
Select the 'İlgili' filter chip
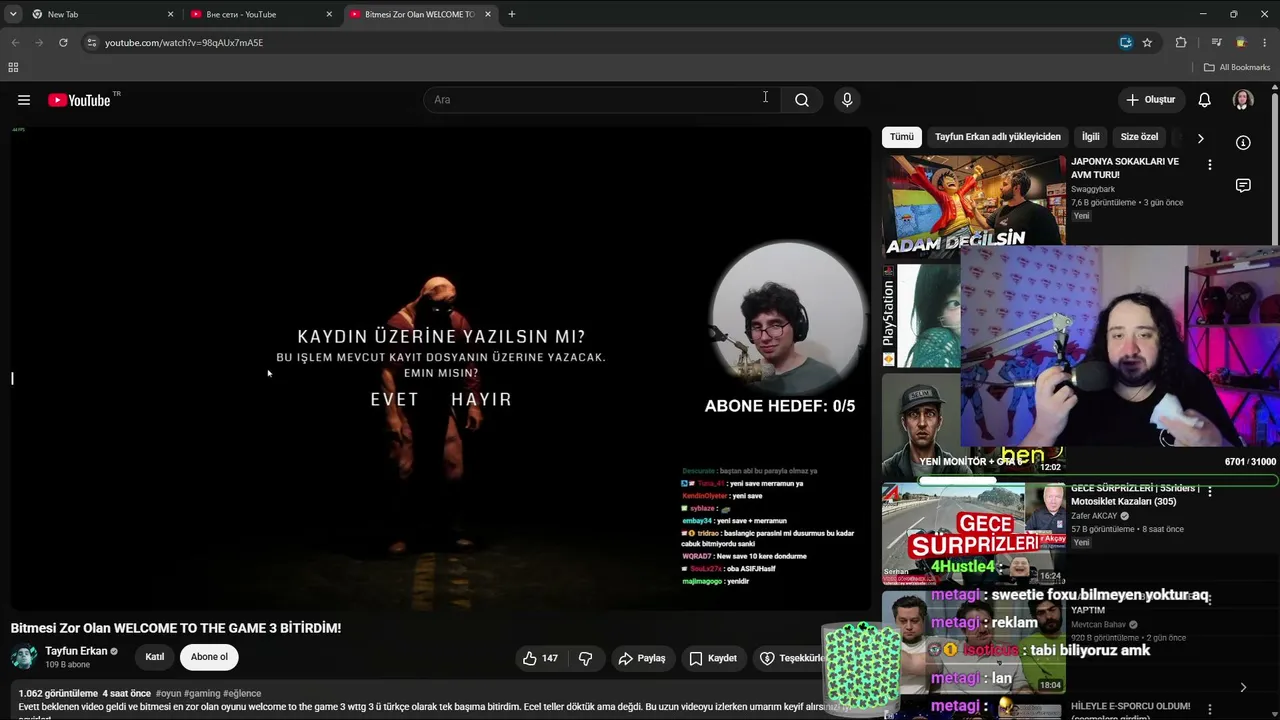pyautogui.click(x=1090, y=137)
